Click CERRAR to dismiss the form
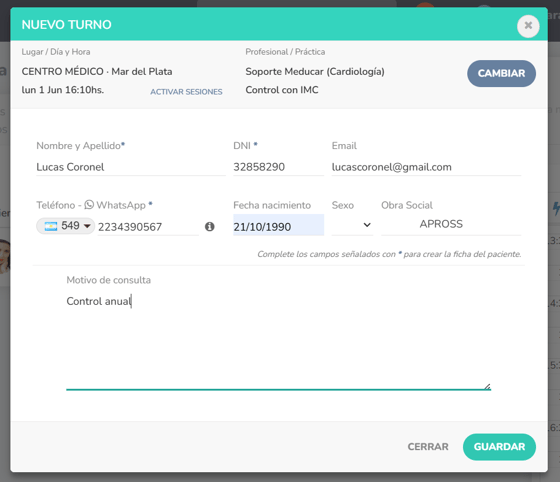The height and width of the screenshot is (482, 560). [428, 447]
